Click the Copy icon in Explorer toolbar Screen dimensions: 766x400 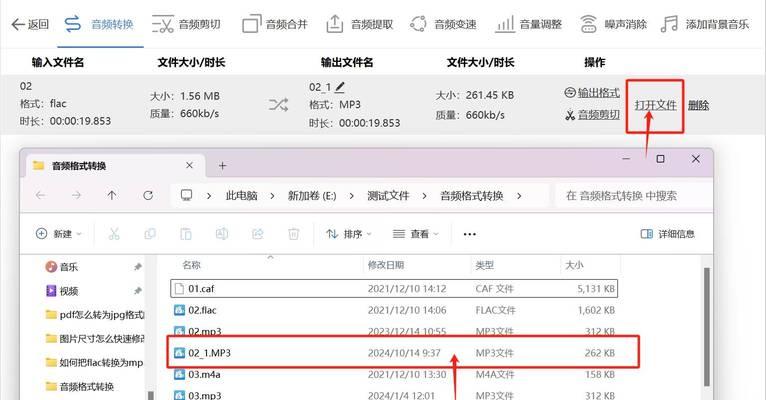point(150,234)
